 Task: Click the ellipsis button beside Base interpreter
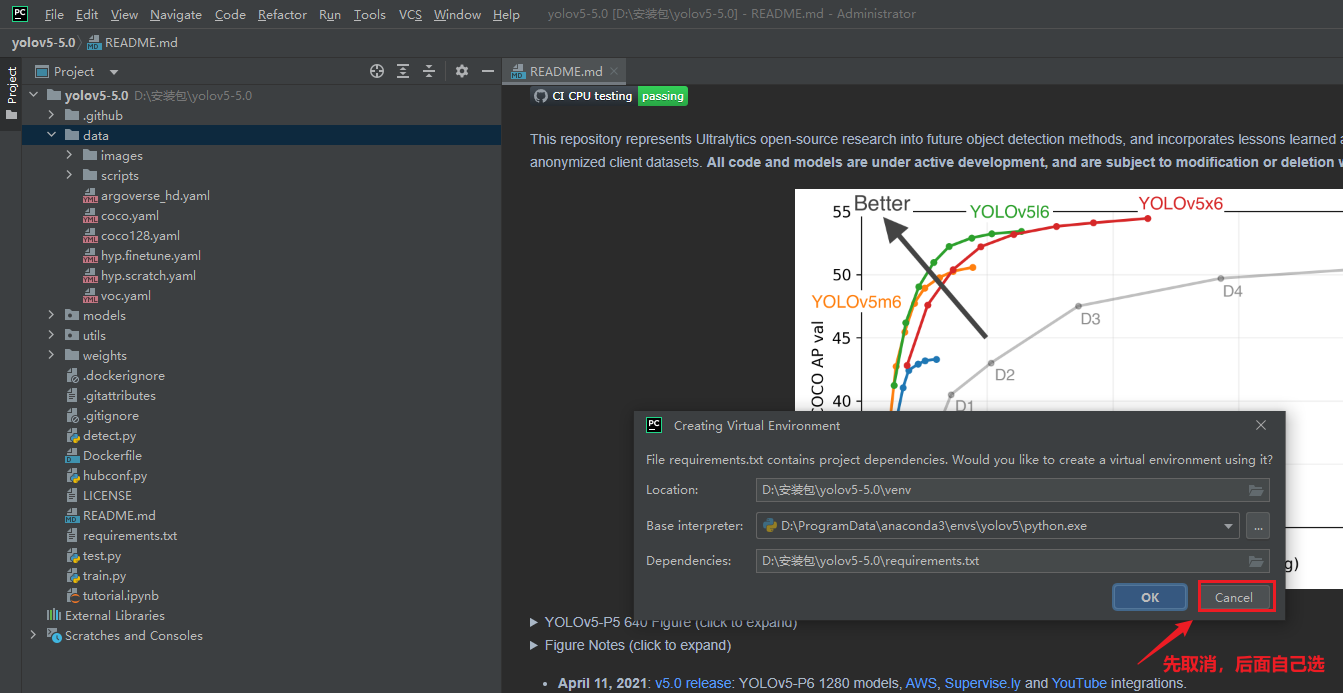coord(1258,525)
